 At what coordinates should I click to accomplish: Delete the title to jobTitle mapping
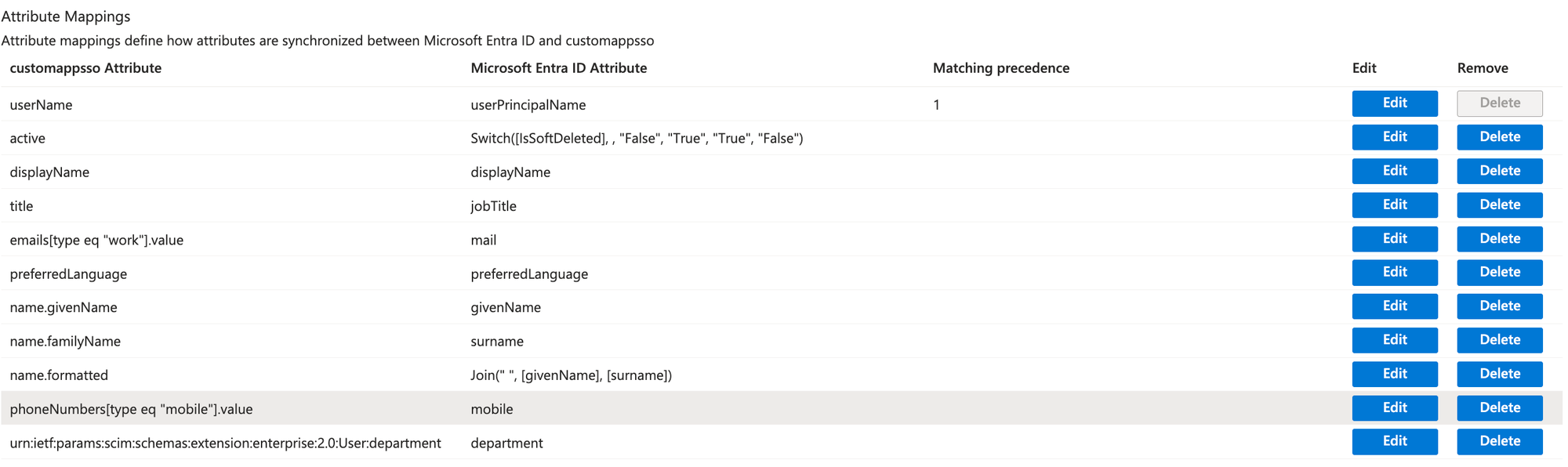(1499, 205)
